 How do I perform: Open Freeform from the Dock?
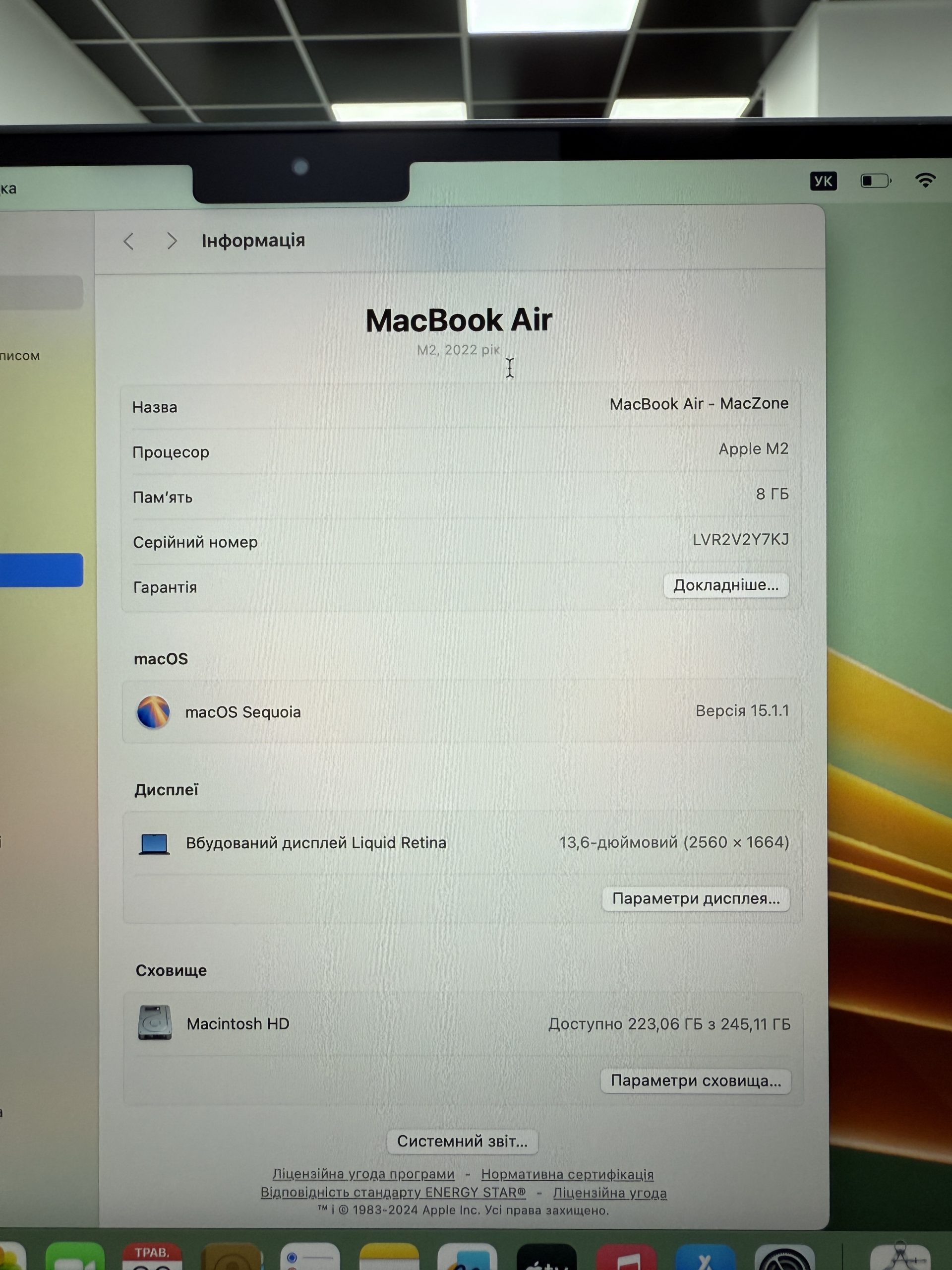(468, 1256)
